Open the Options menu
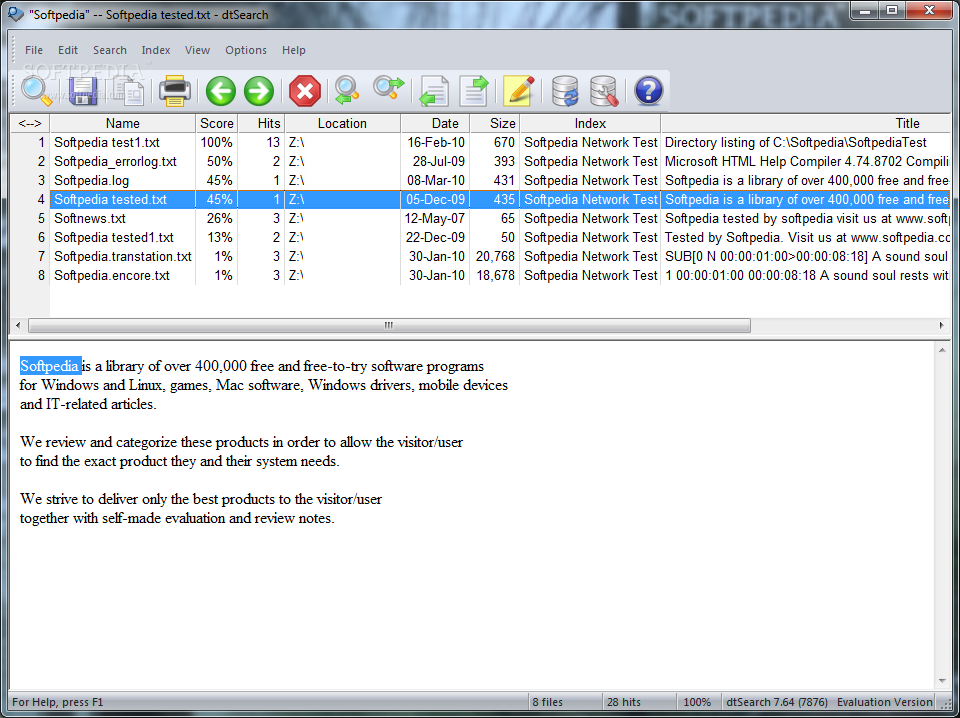The width and height of the screenshot is (960, 718). tap(246, 50)
